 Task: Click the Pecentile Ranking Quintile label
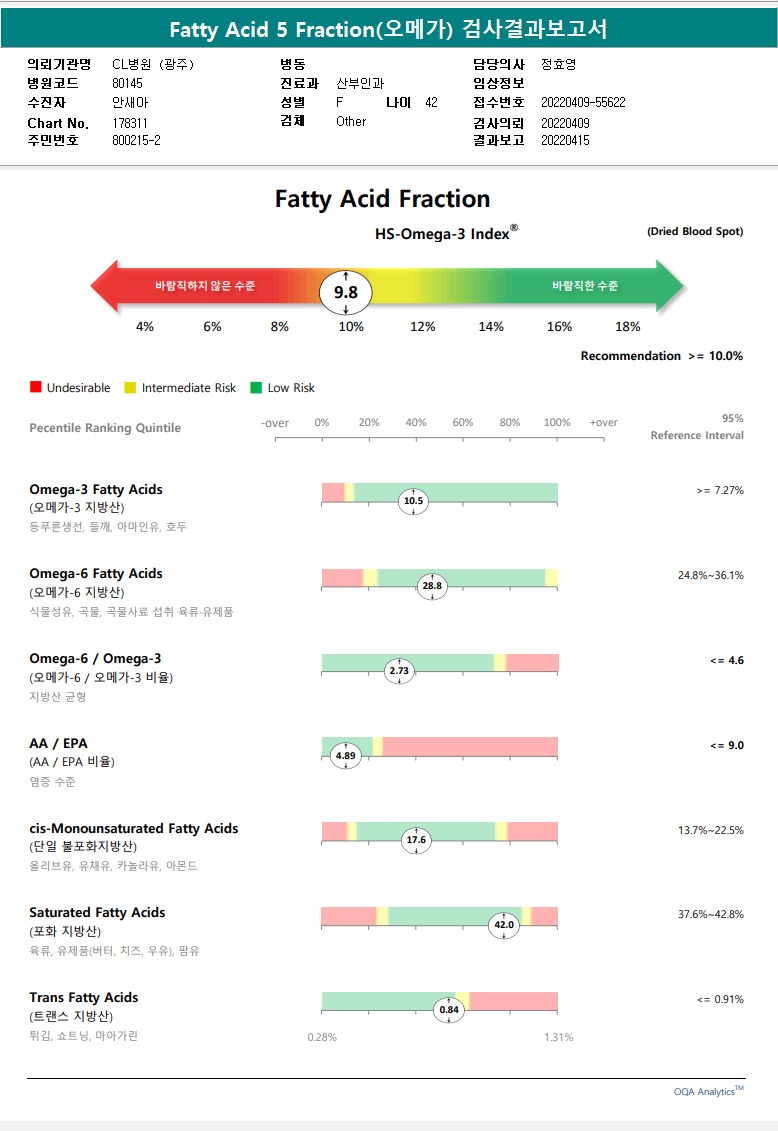coord(105,428)
